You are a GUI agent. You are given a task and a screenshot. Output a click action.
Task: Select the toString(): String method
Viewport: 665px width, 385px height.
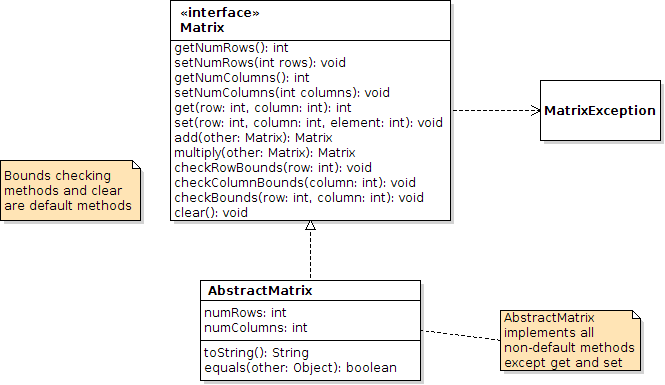click(256, 353)
